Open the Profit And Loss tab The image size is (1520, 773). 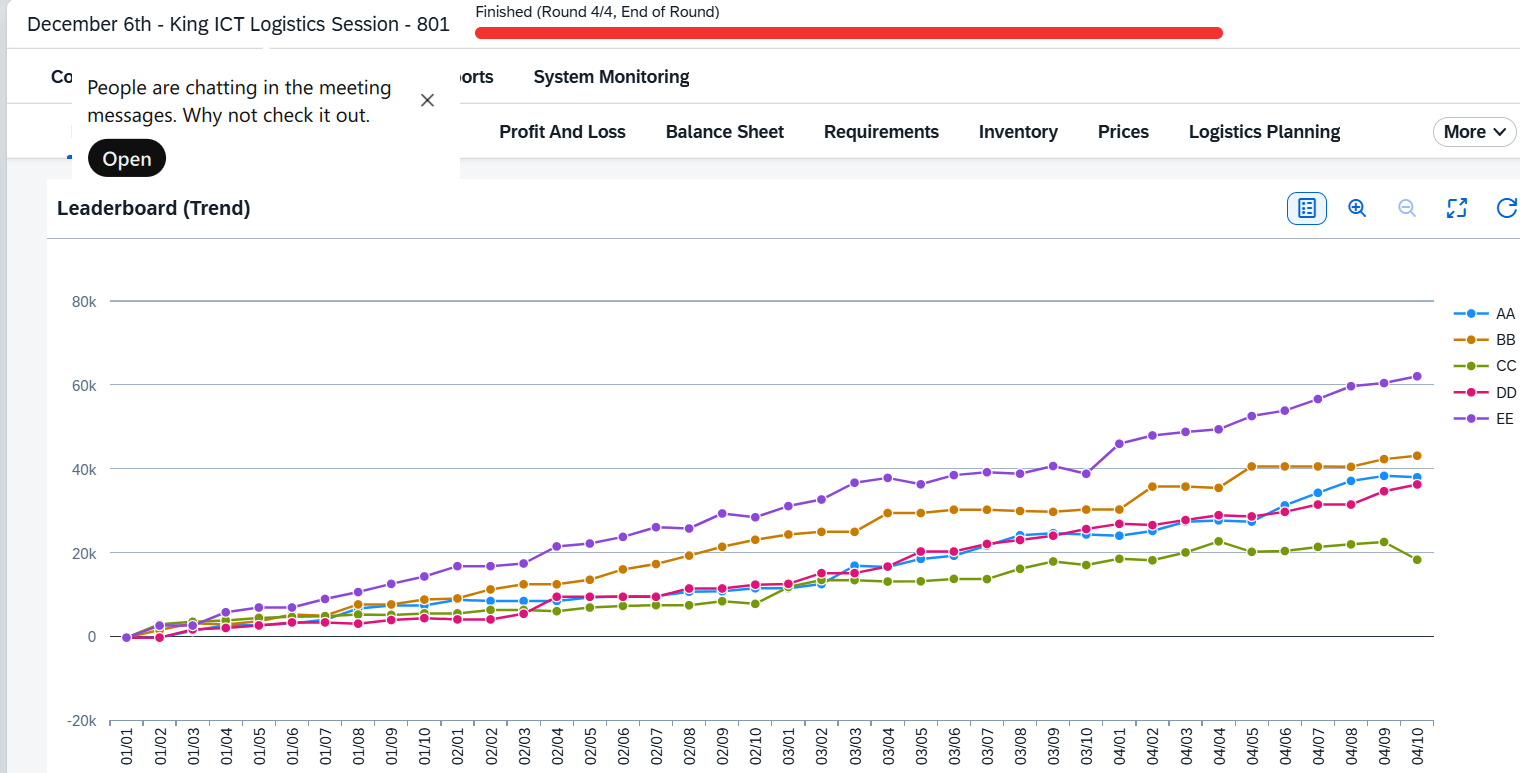[562, 132]
